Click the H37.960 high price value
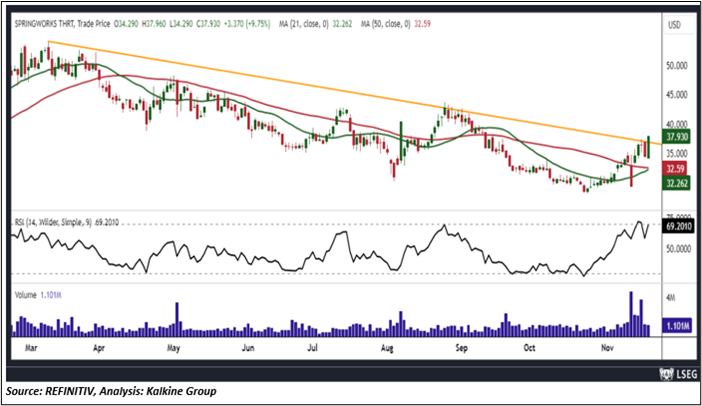Screen dimensions: 702x406 click(x=154, y=24)
